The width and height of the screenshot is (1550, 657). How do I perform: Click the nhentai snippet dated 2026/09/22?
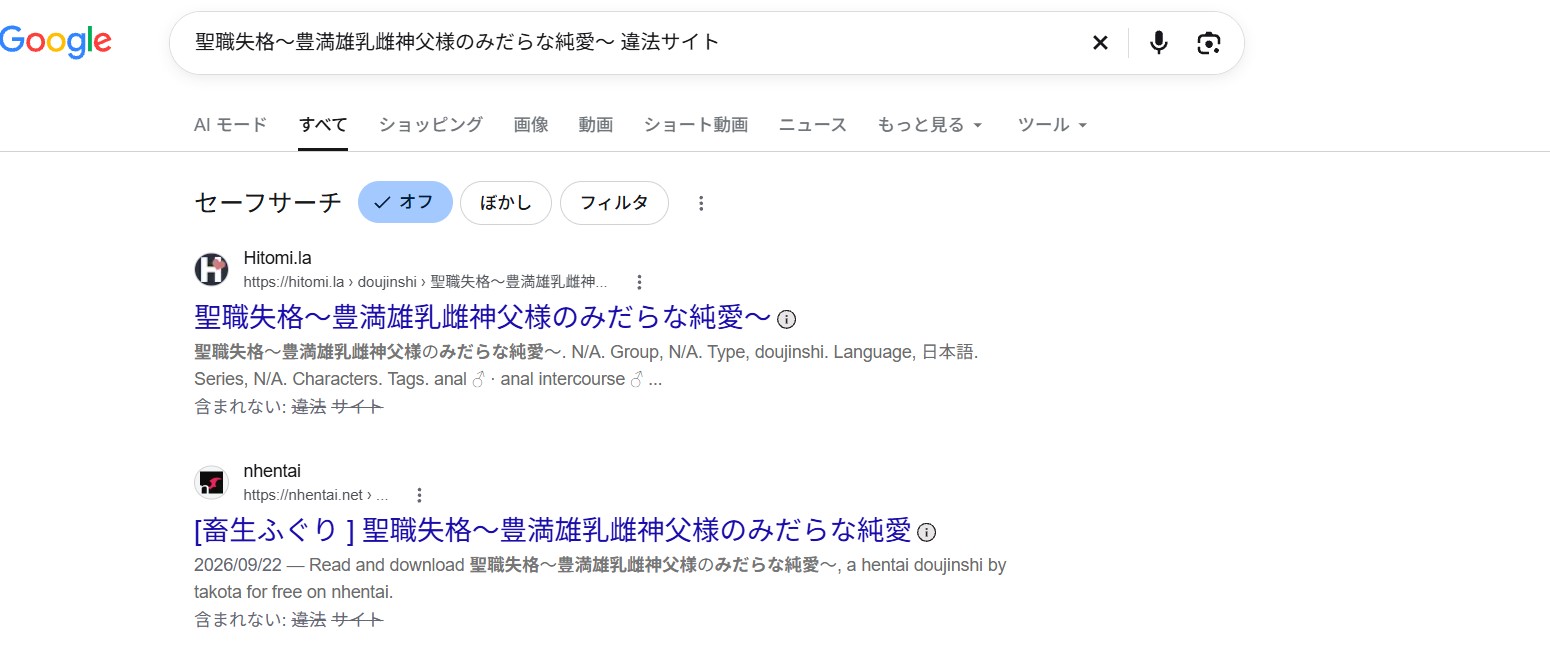point(600,578)
